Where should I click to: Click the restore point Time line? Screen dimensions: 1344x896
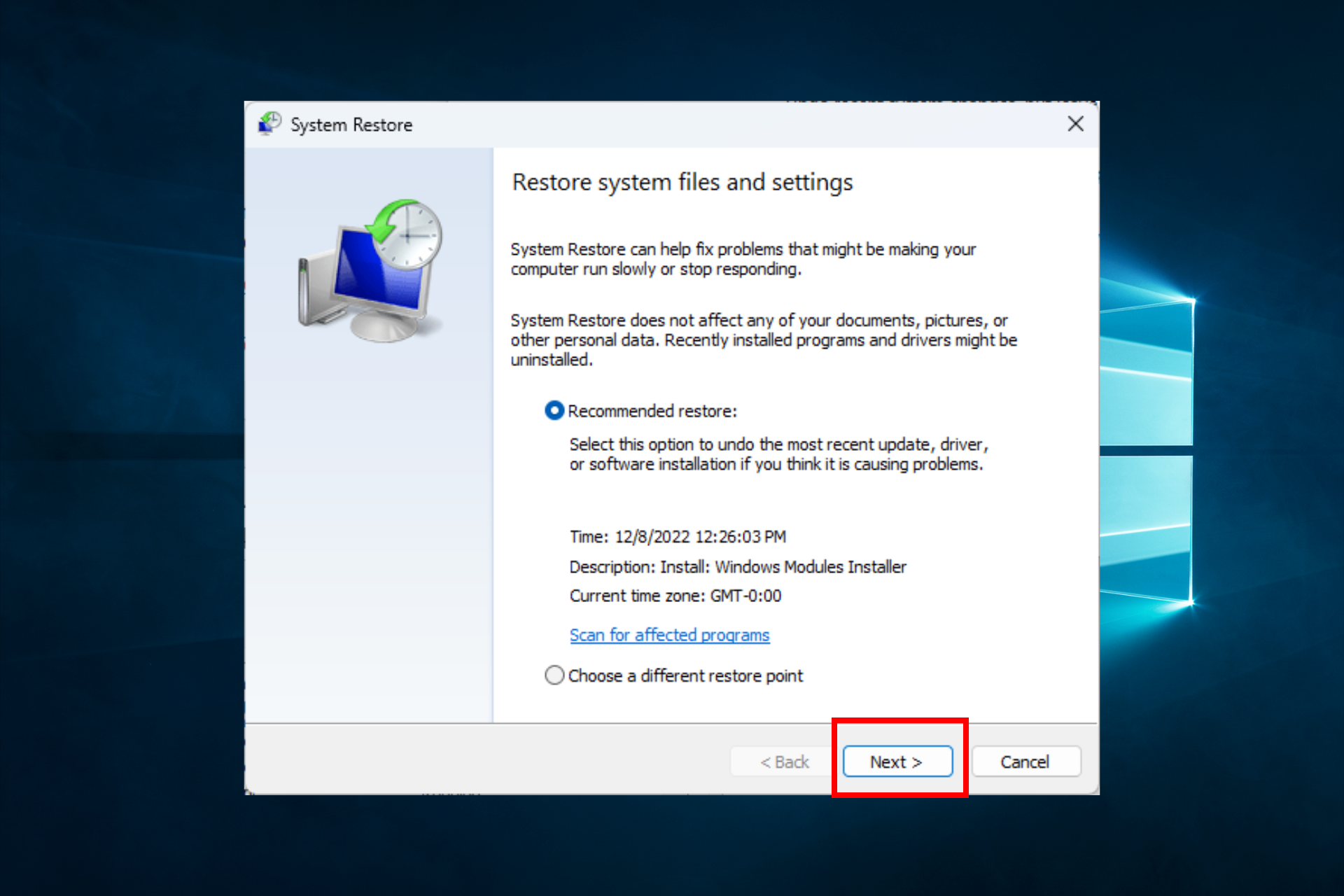click(677, 537)
